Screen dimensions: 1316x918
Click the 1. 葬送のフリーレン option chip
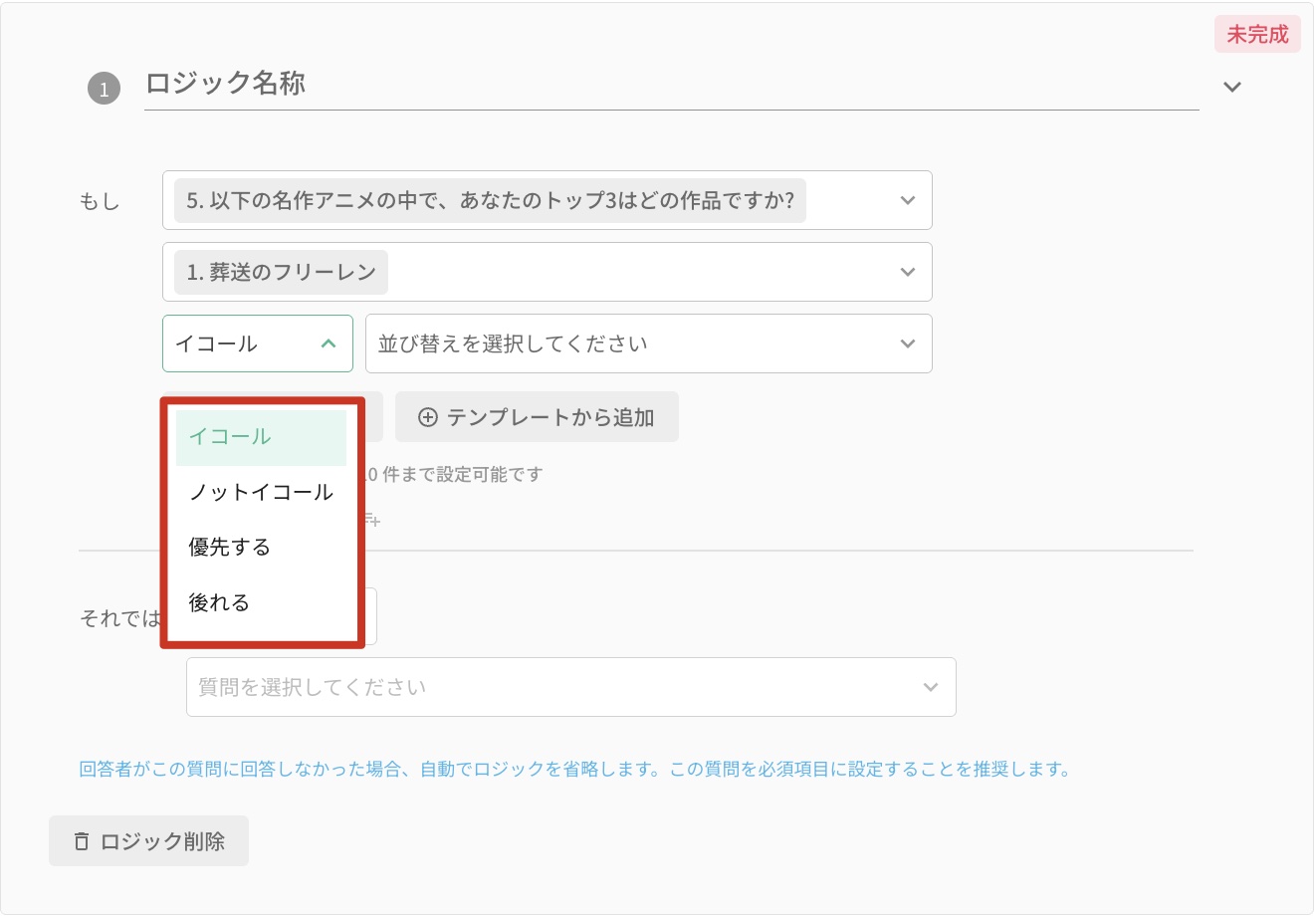click(282, 273)
